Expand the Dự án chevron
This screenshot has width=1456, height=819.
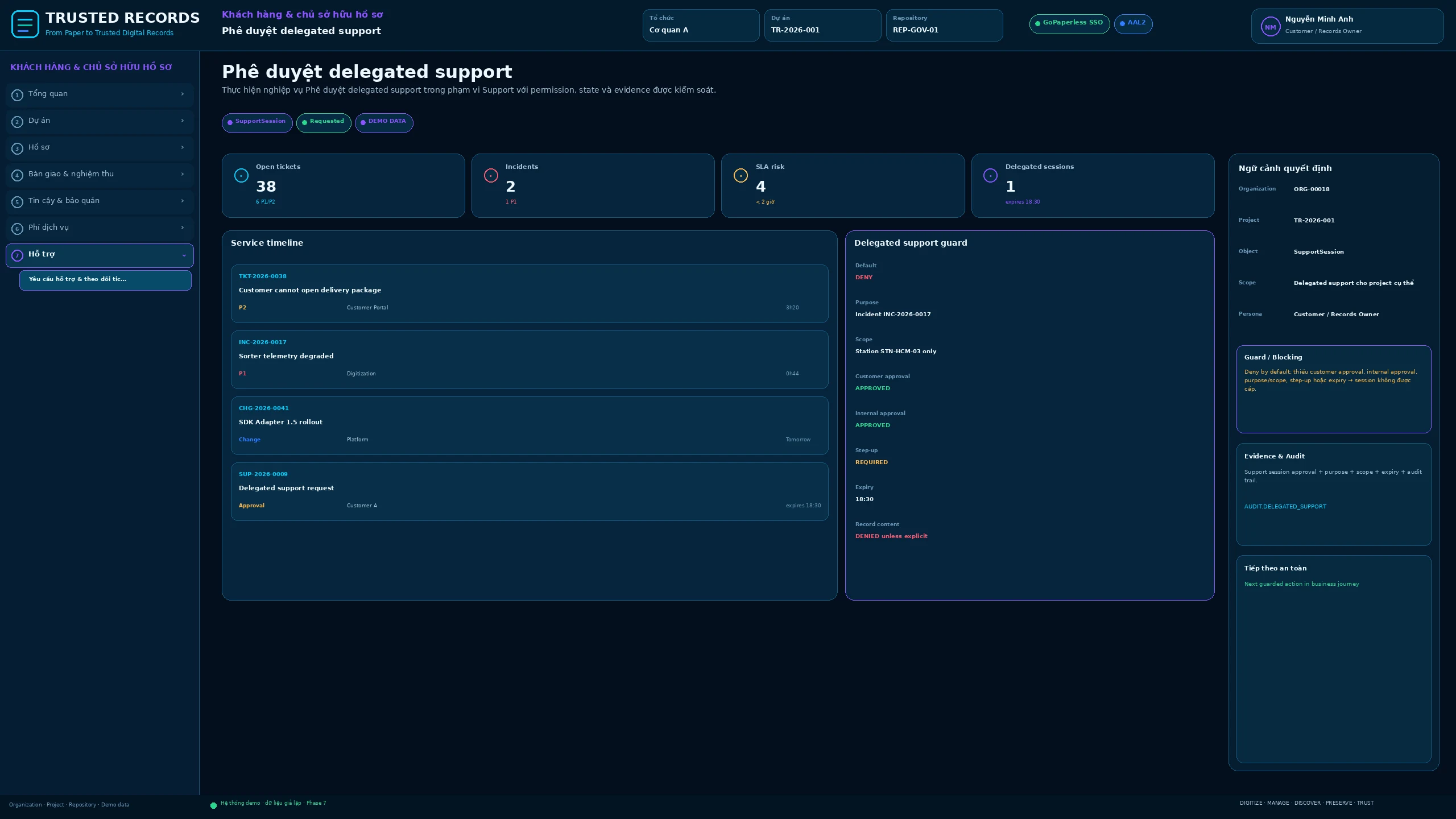pos(183,121)
